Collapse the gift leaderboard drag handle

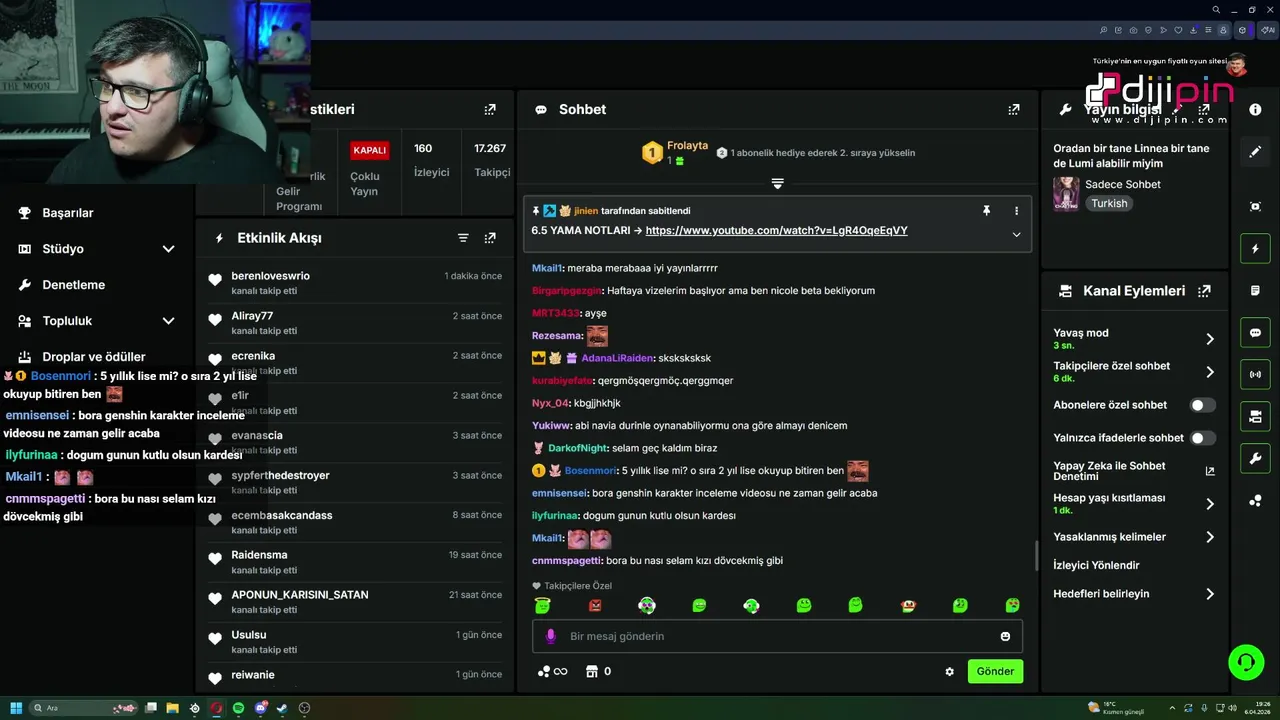777,183
